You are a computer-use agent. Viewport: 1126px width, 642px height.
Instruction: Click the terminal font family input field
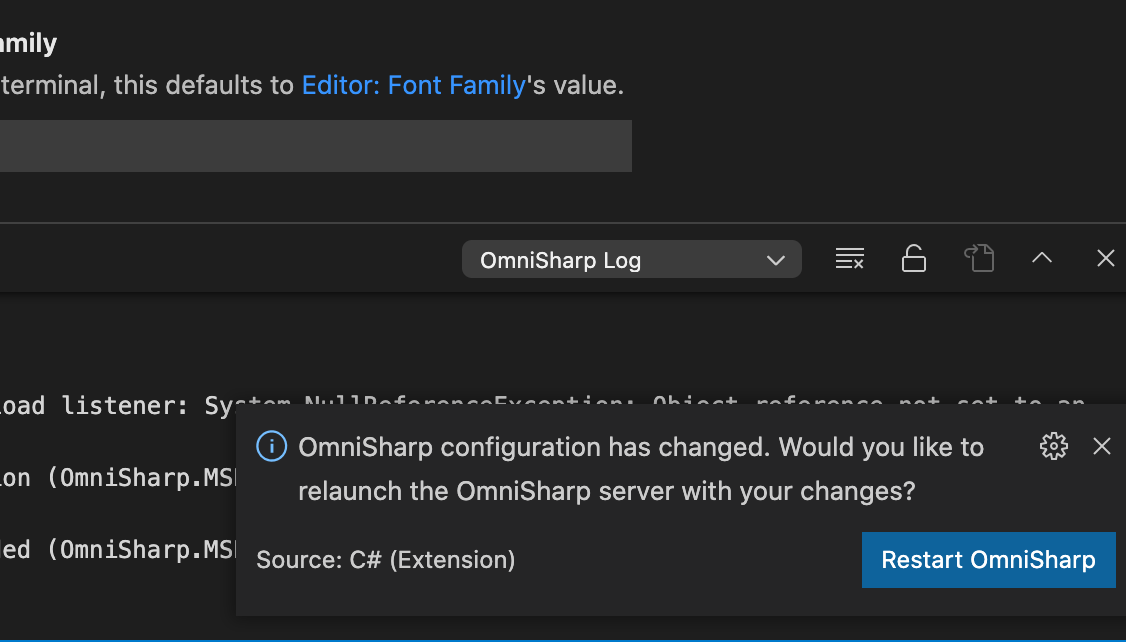316,146
